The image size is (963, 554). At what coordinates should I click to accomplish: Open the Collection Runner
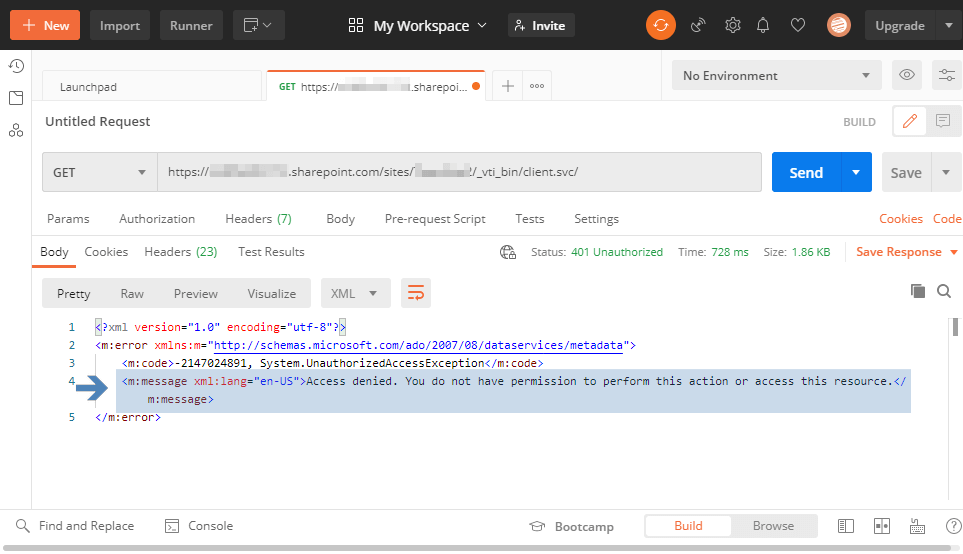[191, 25]
